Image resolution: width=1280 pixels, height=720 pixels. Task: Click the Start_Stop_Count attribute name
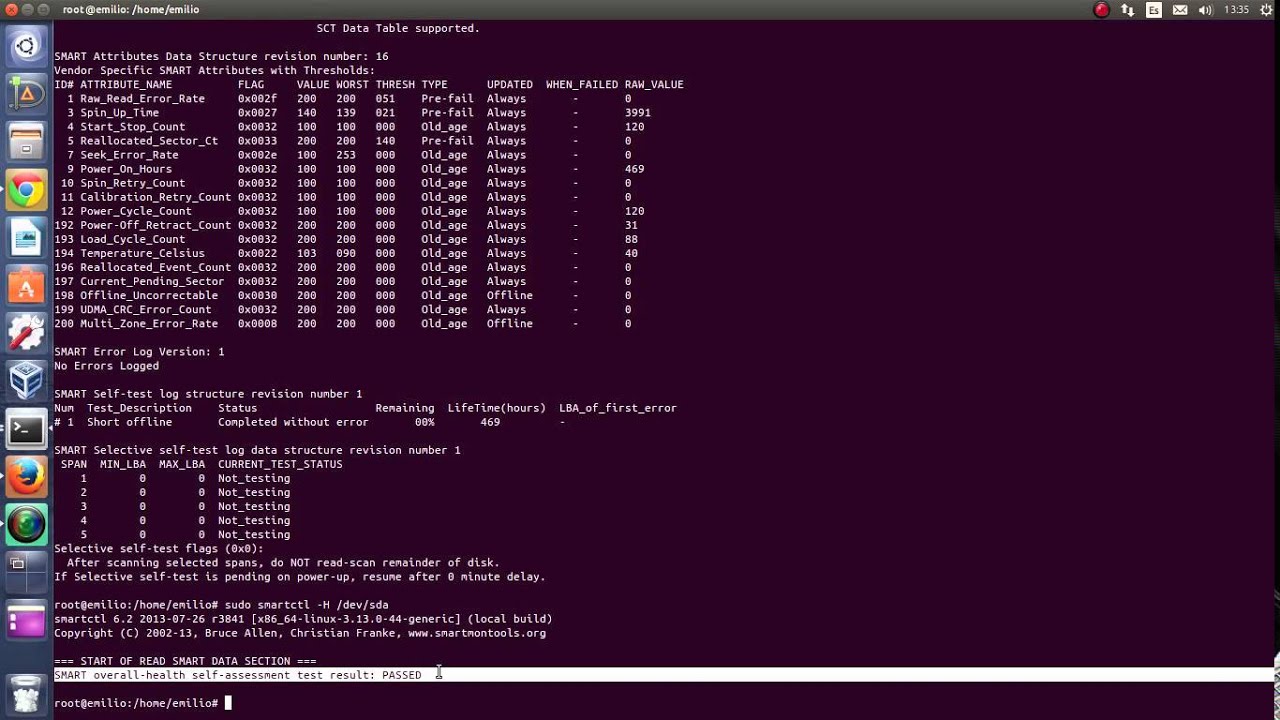point(132,127)
